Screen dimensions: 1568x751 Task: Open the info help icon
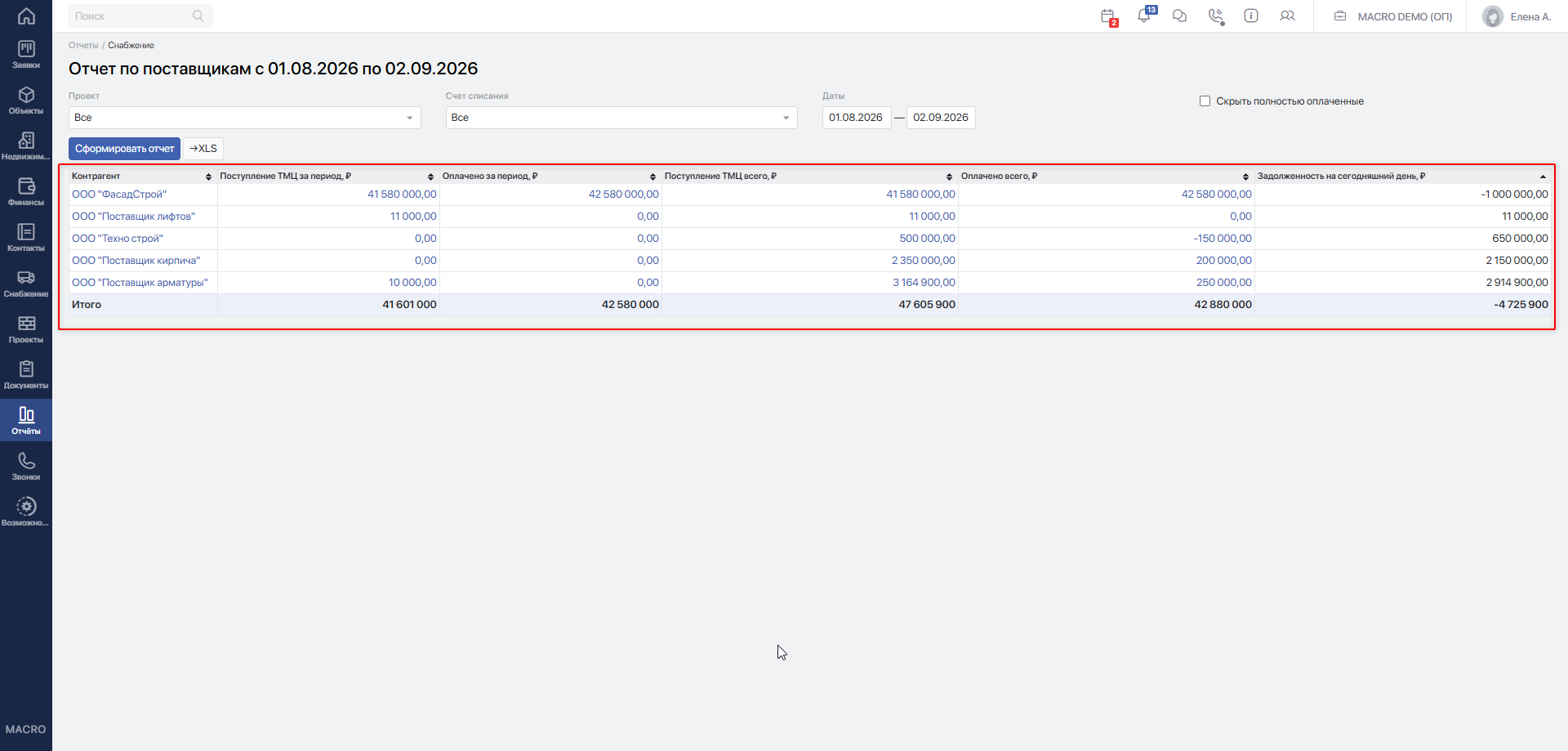click(x=1251, y=16)
